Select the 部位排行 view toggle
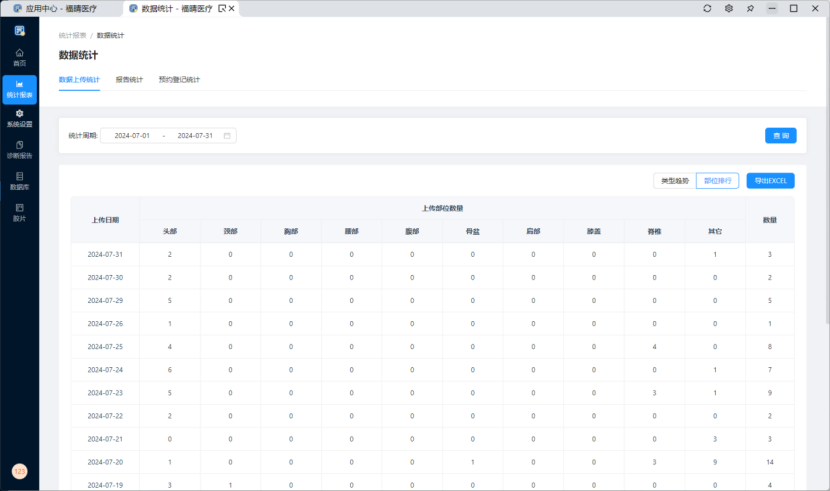Viewport: 830px width, 491px height. [717, 181]
